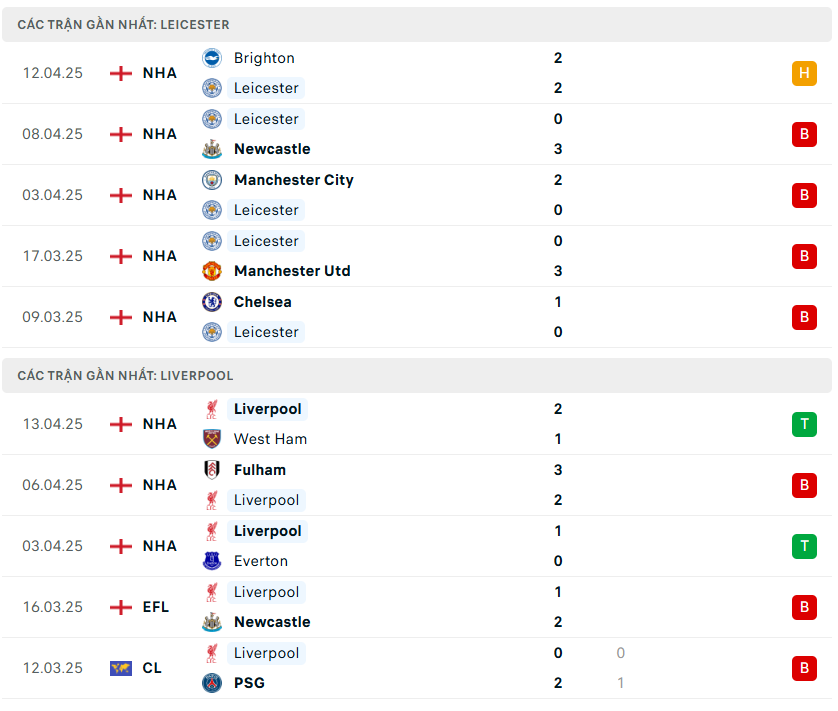Click the Everton club crest icon

pyautogui.click(x=212, y=561)
